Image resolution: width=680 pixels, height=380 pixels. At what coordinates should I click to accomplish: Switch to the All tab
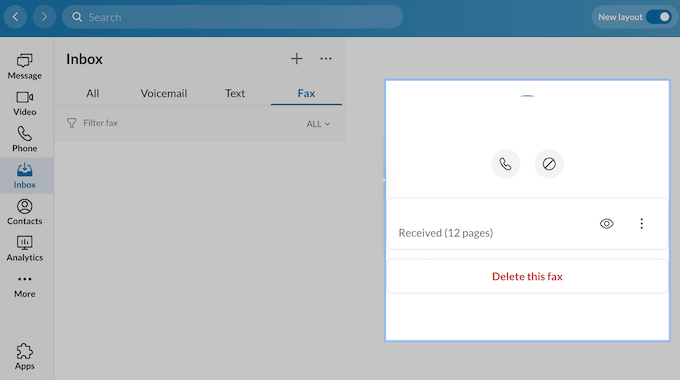coord(92,93)
